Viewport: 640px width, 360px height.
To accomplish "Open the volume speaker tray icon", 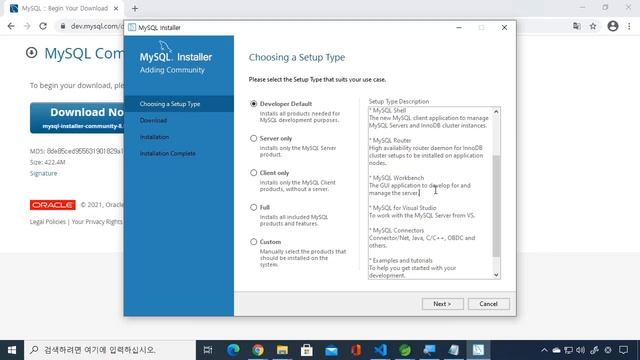I will click(x=580, y=350).
